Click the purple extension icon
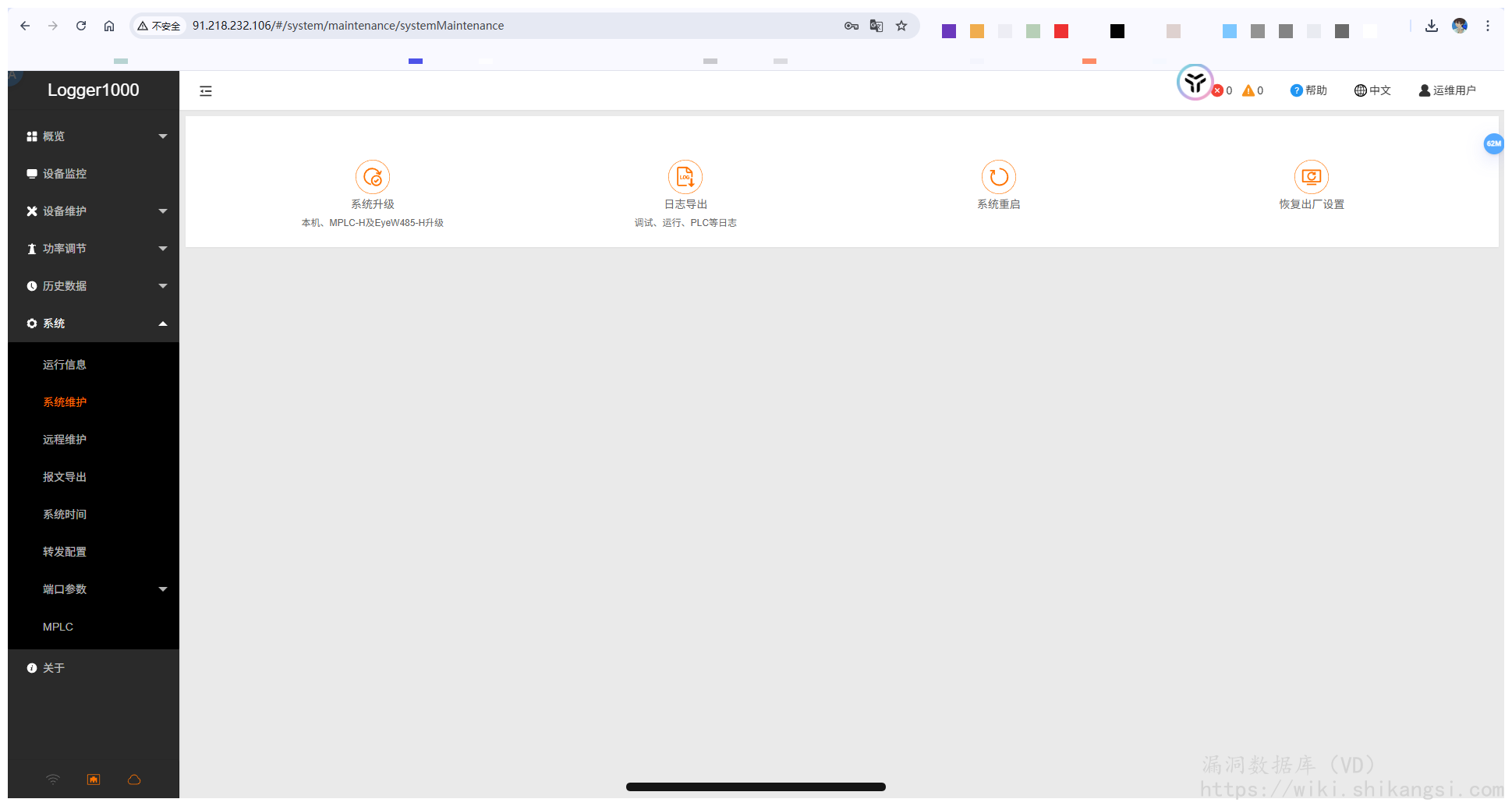 click(x=949, y=31)
